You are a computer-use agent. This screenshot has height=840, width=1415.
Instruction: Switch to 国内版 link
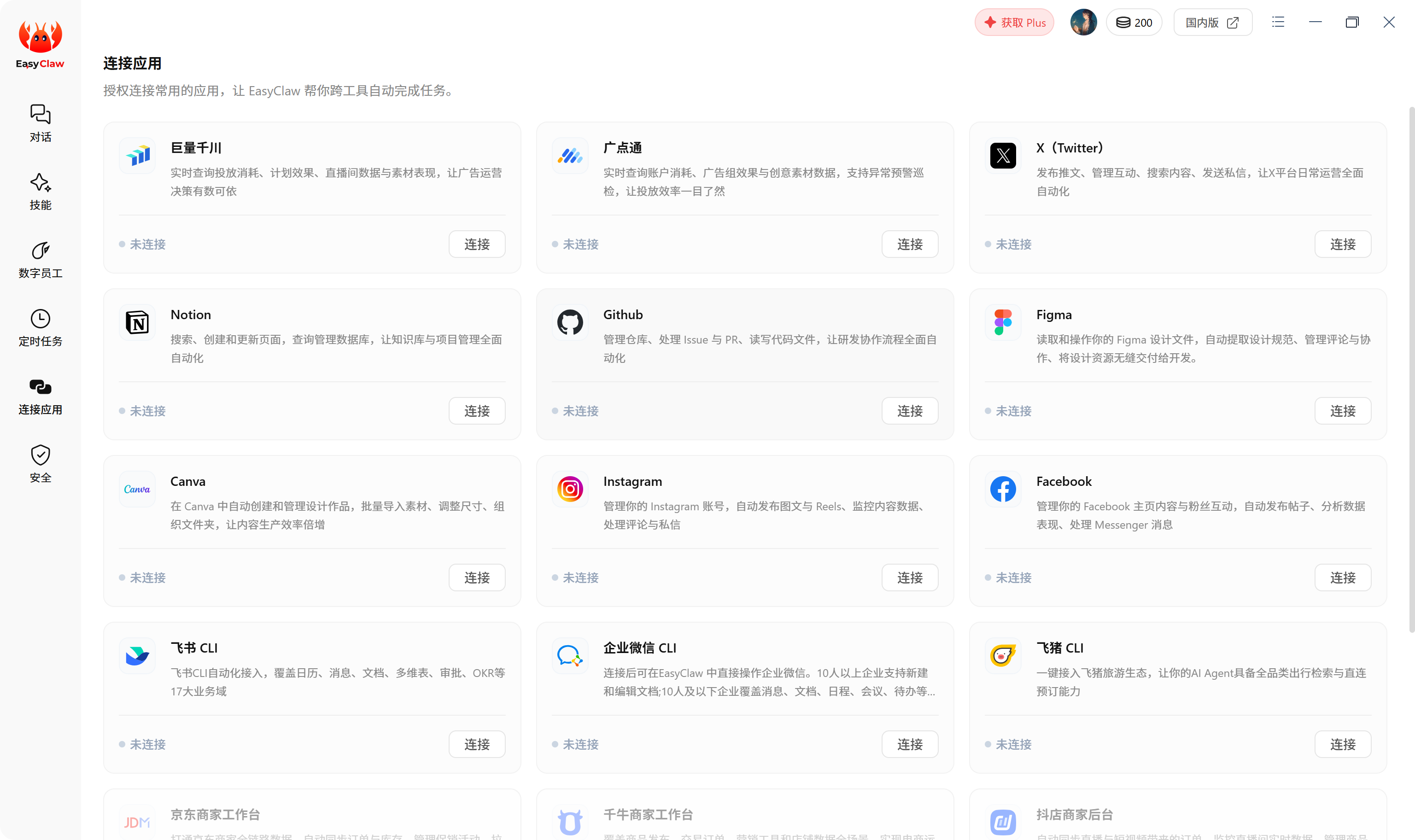point(1212,23)
